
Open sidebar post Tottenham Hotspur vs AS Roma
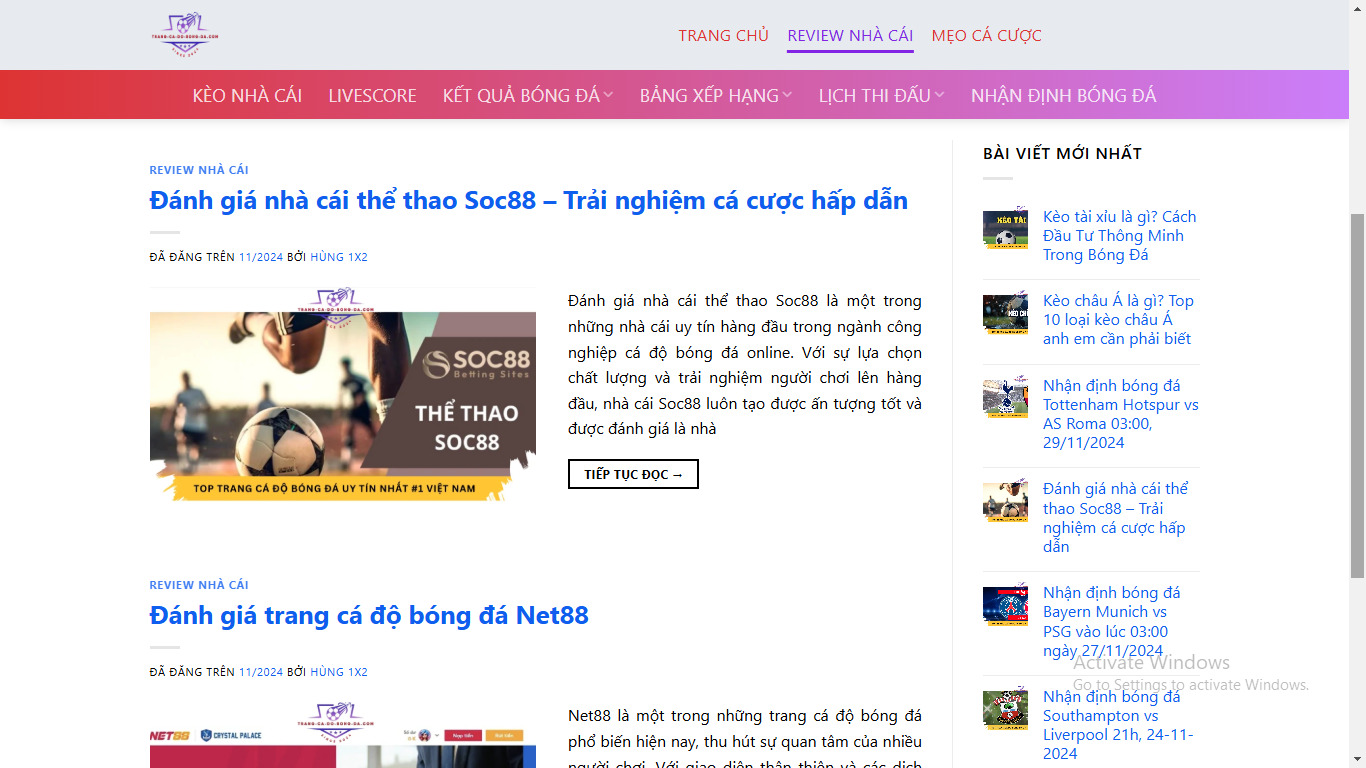(1120, 414)
